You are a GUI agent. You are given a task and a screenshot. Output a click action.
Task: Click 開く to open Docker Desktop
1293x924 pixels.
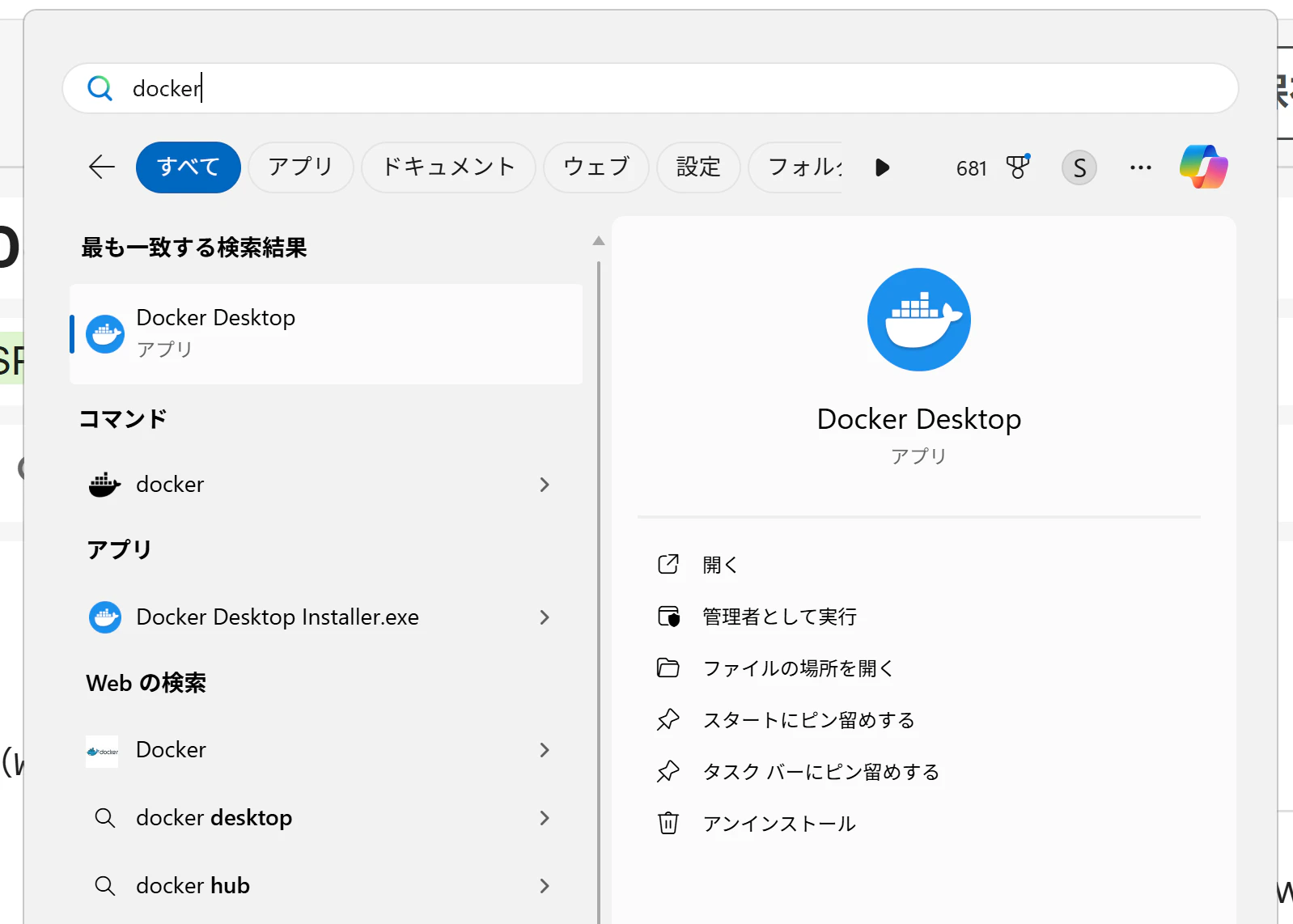pos(720,565)
